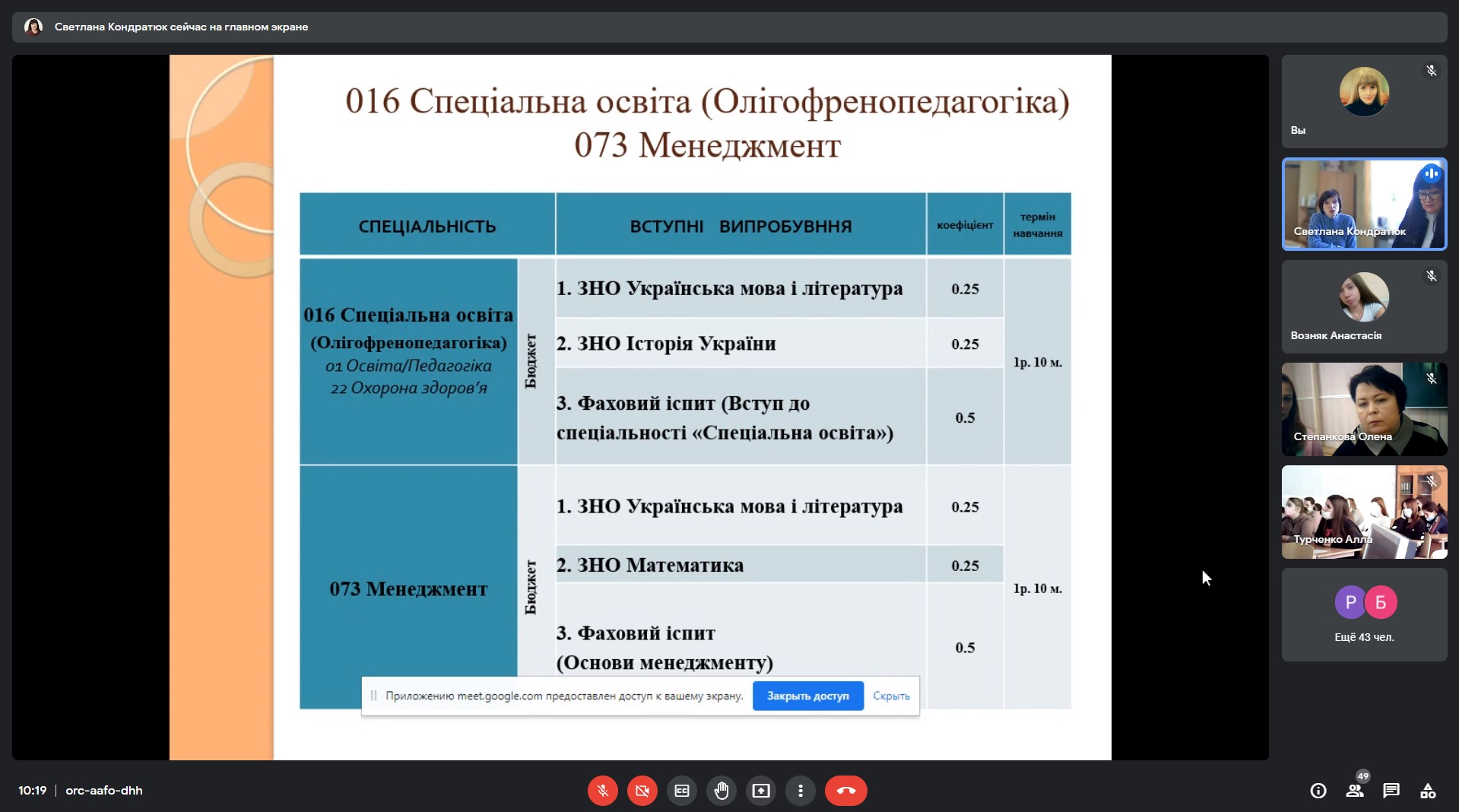The height and width of the screenshot is (812, 1459).
Task: Open the chat panel
Action: point(1391,791)
